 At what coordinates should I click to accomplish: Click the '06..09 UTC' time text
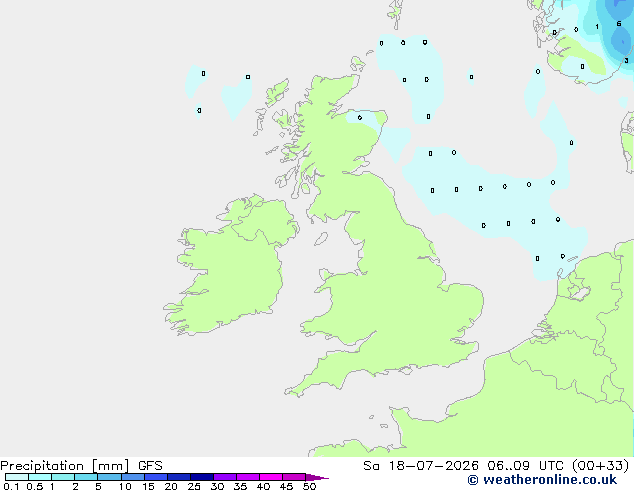click(525, 466)
